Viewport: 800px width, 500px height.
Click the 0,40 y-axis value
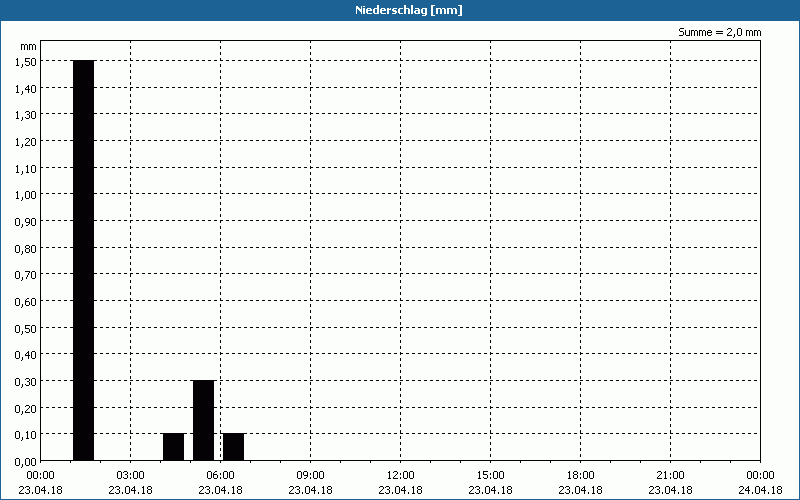click(26, 355)
